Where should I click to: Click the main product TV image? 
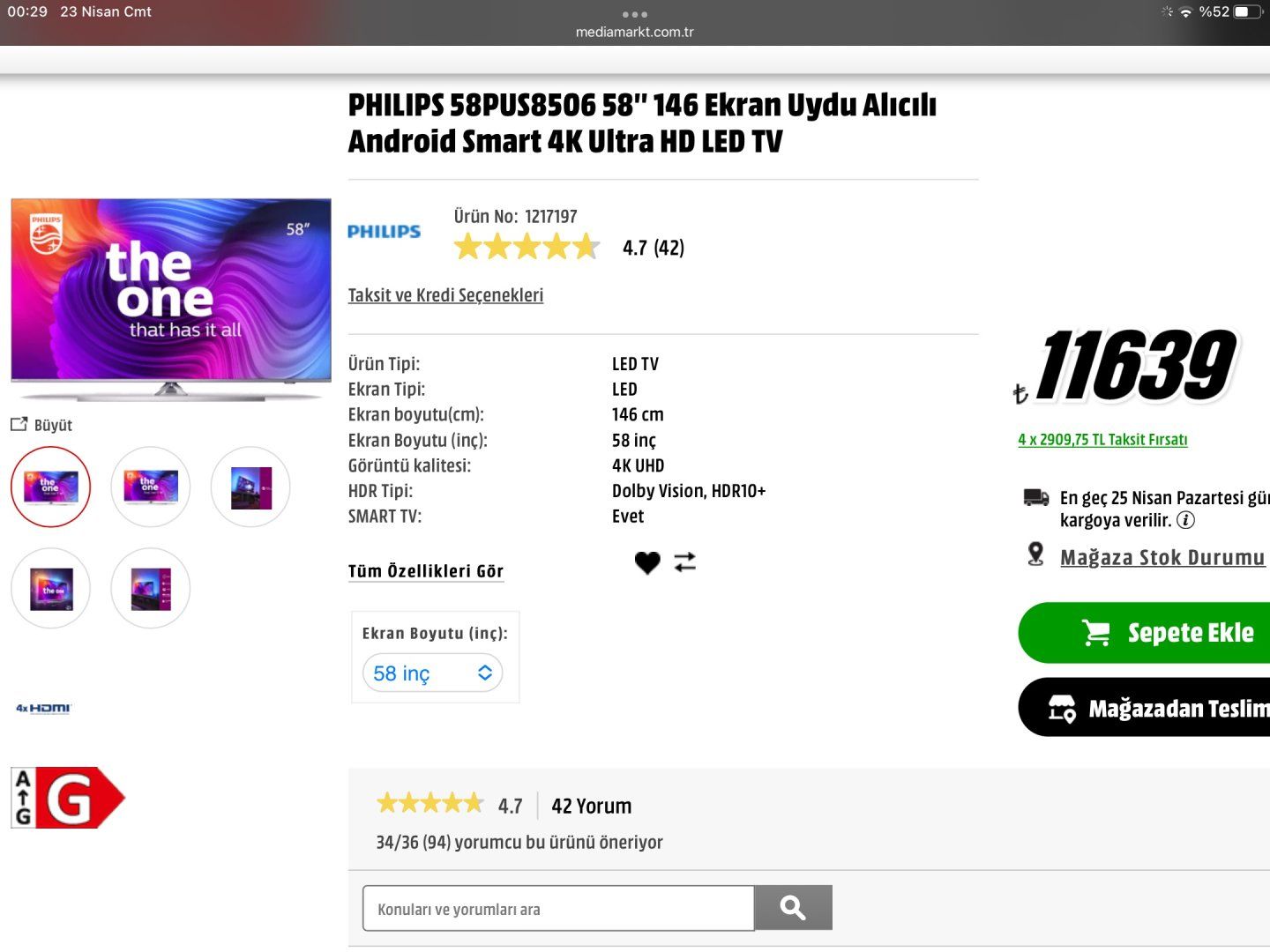point(171,300)
